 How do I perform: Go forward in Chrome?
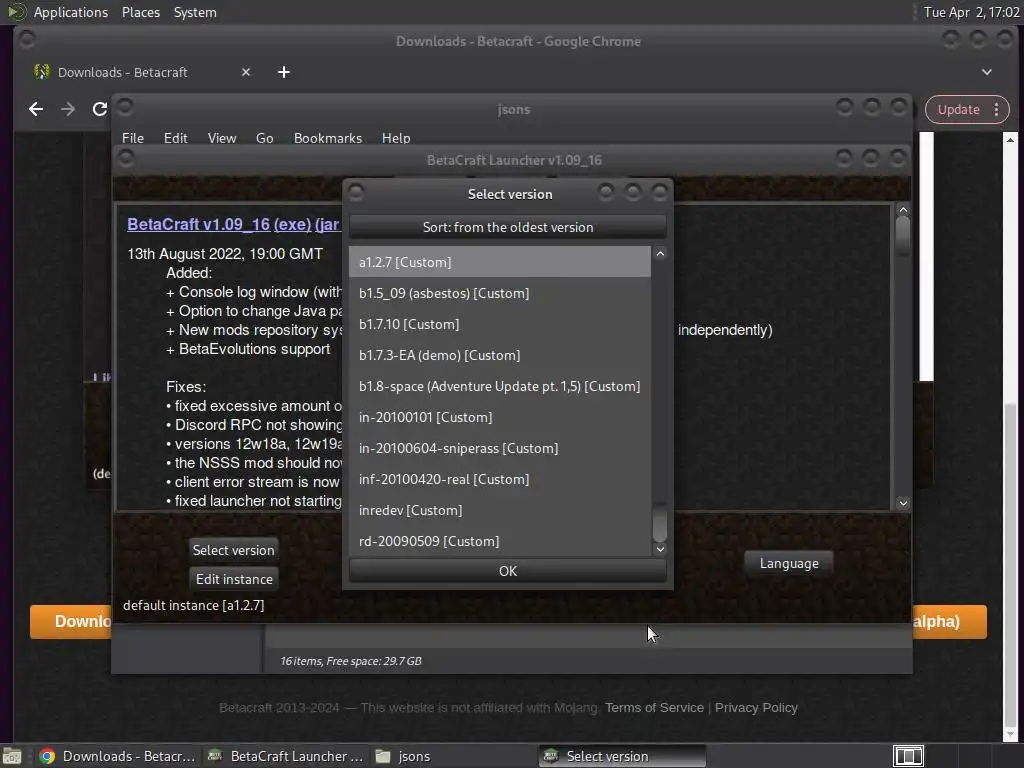(67, 109)
